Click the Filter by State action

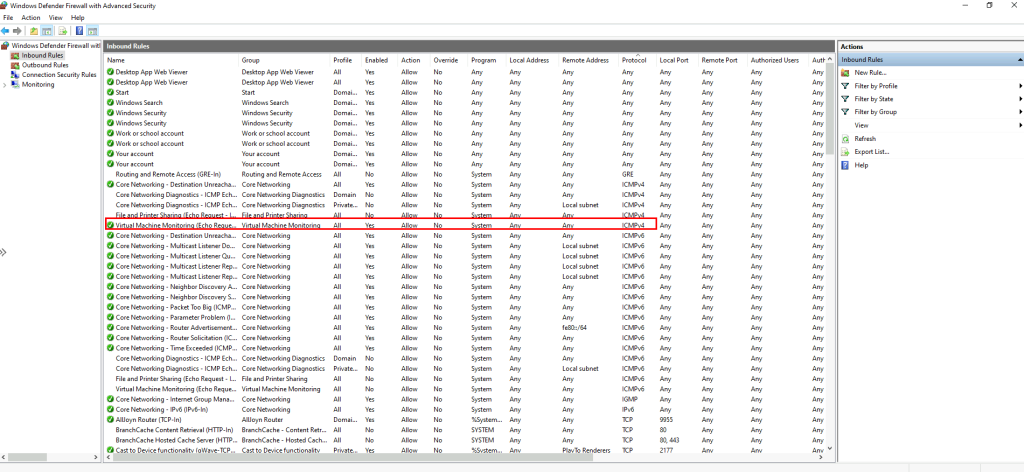tap(874, 99)
